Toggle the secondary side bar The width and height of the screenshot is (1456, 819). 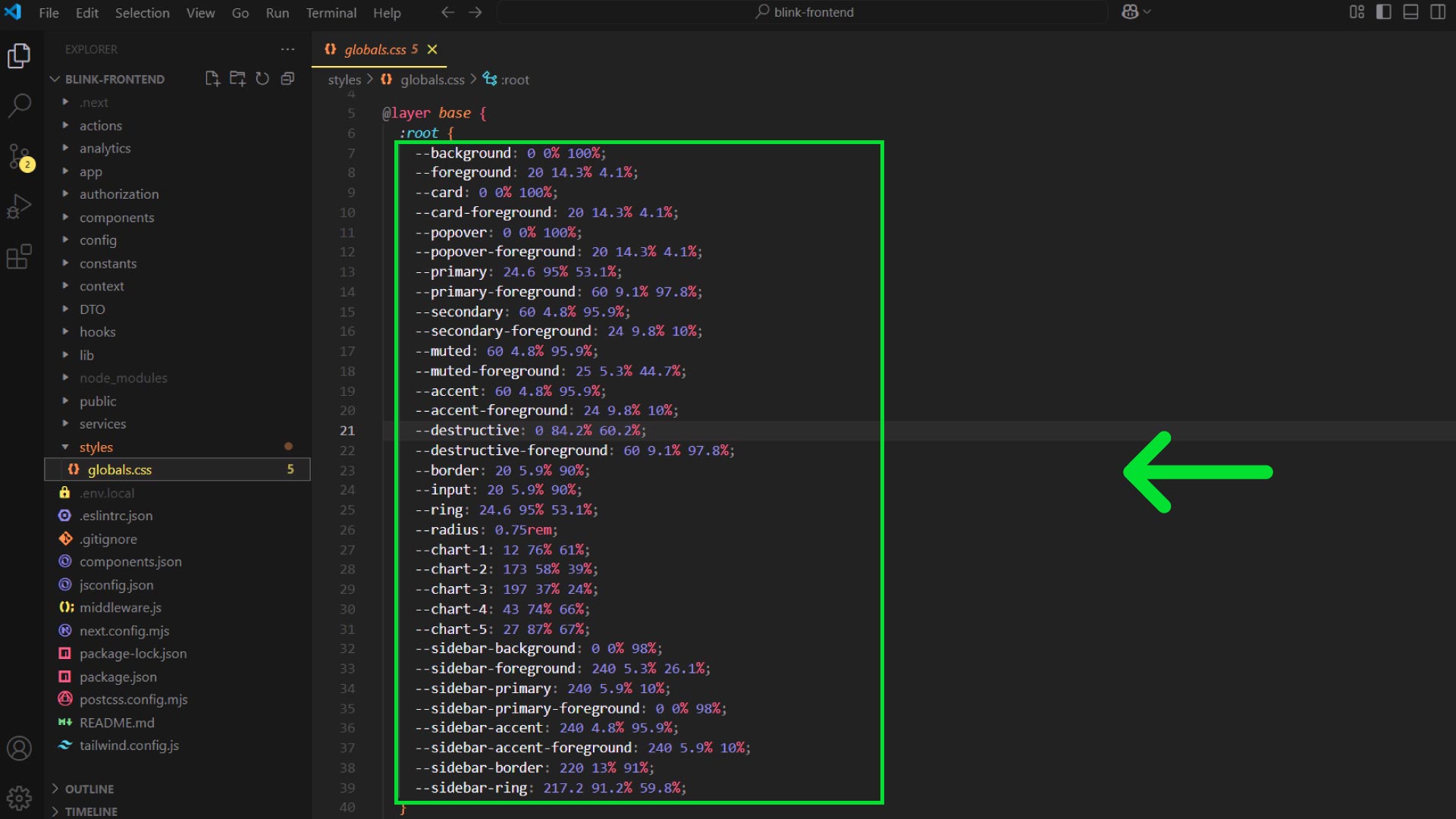click(x=1437, y=12)
